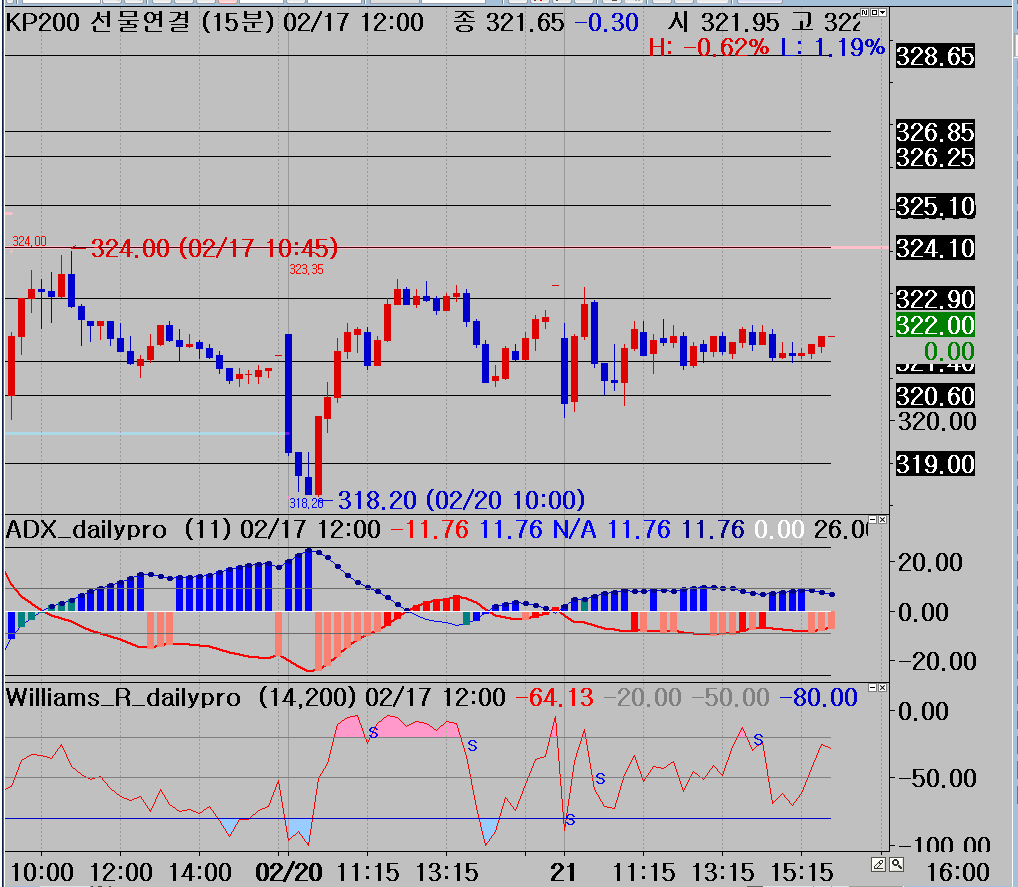Minimize the Williams_R_dailypro indicator pane
This screenshot has height=887, width=1018.
pyautogui.click(x=873, y=687)
